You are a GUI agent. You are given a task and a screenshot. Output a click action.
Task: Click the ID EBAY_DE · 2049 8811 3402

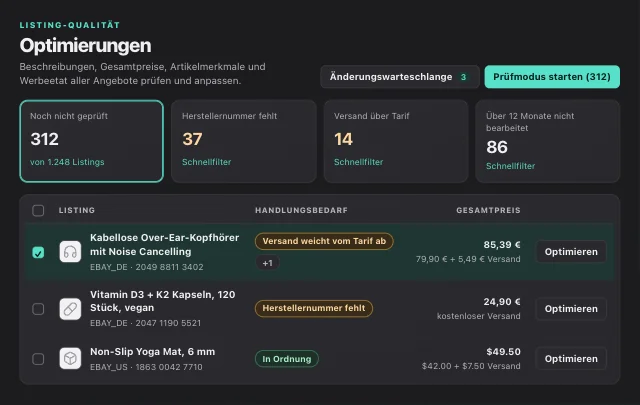pyautogui.click(x=147, y=267)
